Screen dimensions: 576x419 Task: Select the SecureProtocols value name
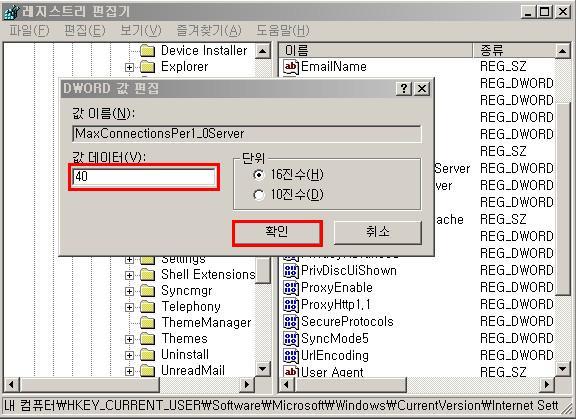click(347, 322)
